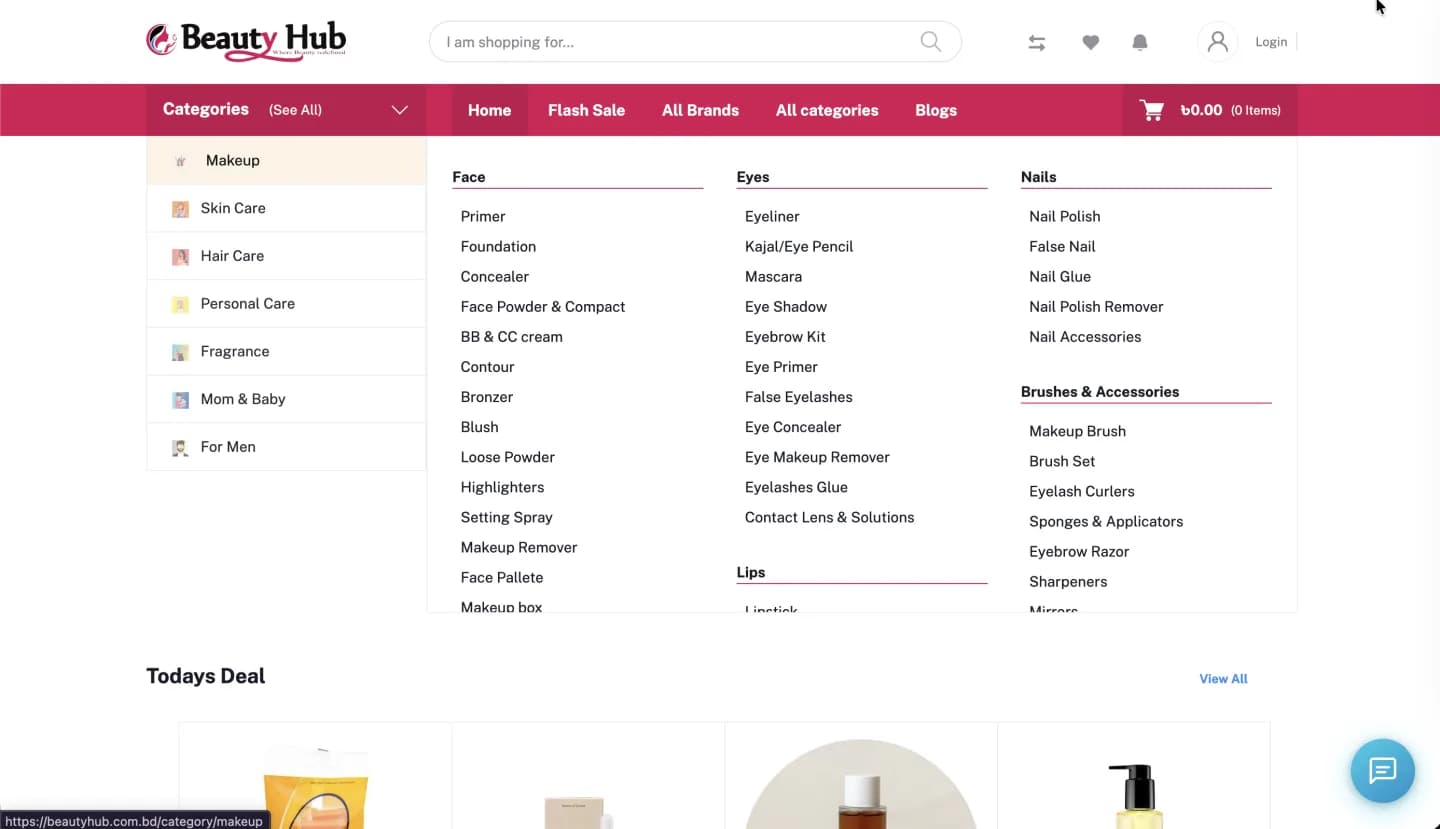Click the Eyes section heading
Image resolution: width=1440 pixels, height=829 pixels.
(753, 177)
